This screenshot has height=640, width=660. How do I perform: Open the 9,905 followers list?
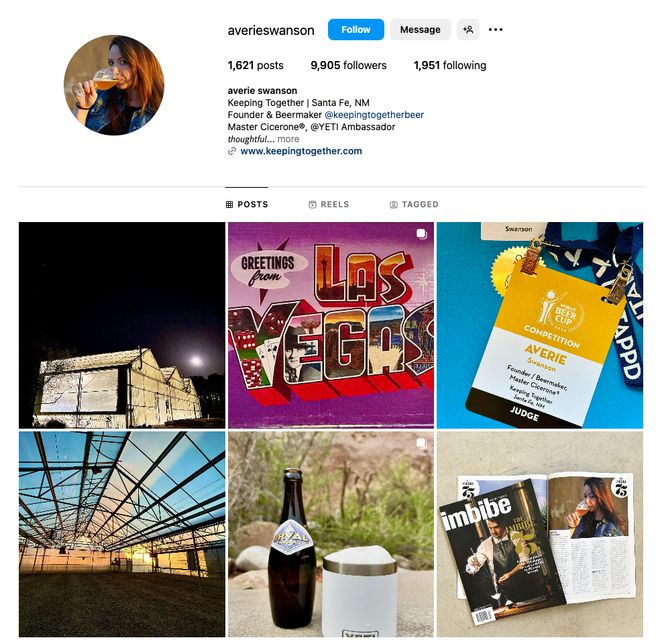coord(348,65)
